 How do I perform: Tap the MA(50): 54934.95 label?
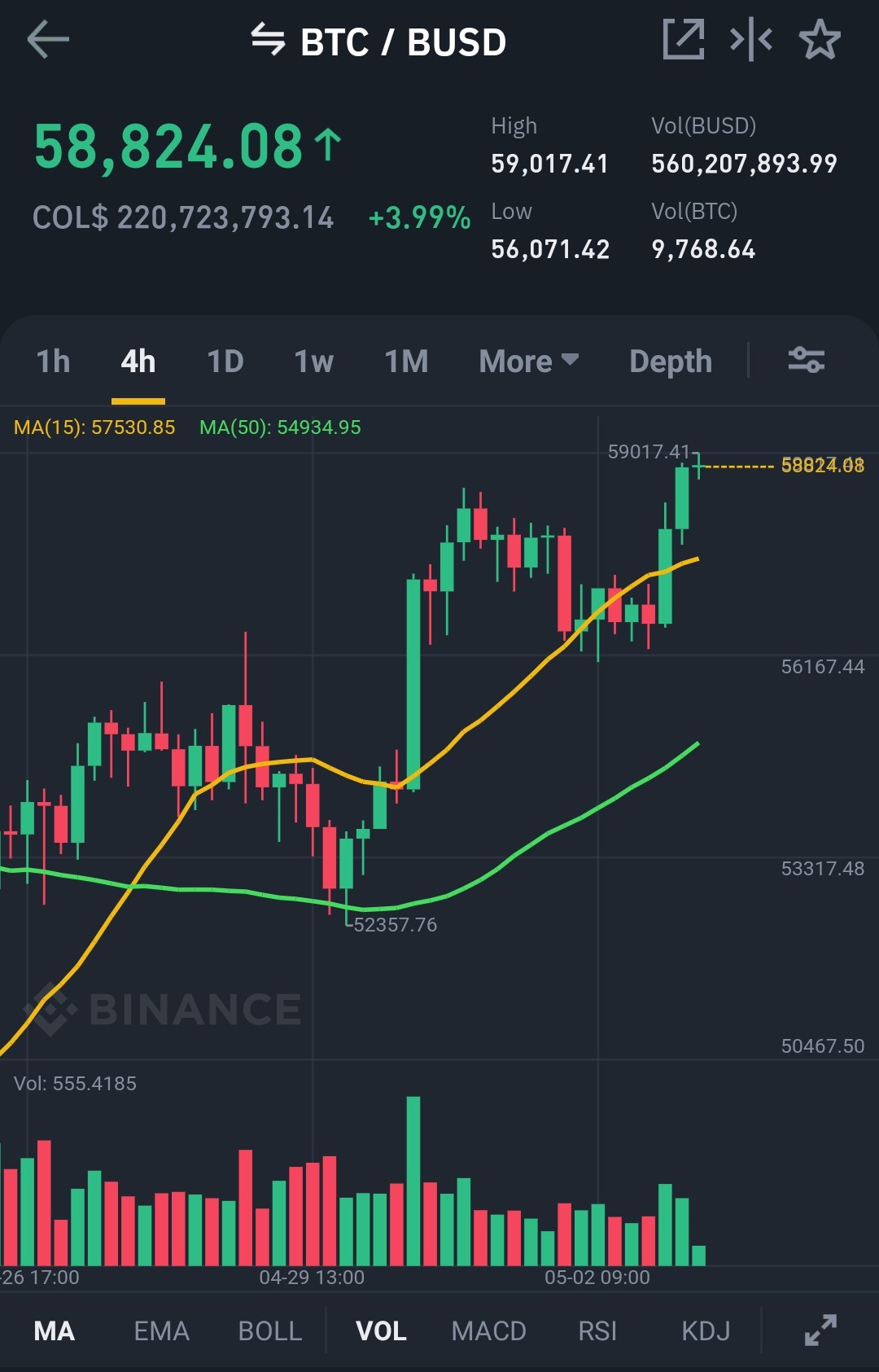coord(280,427)
